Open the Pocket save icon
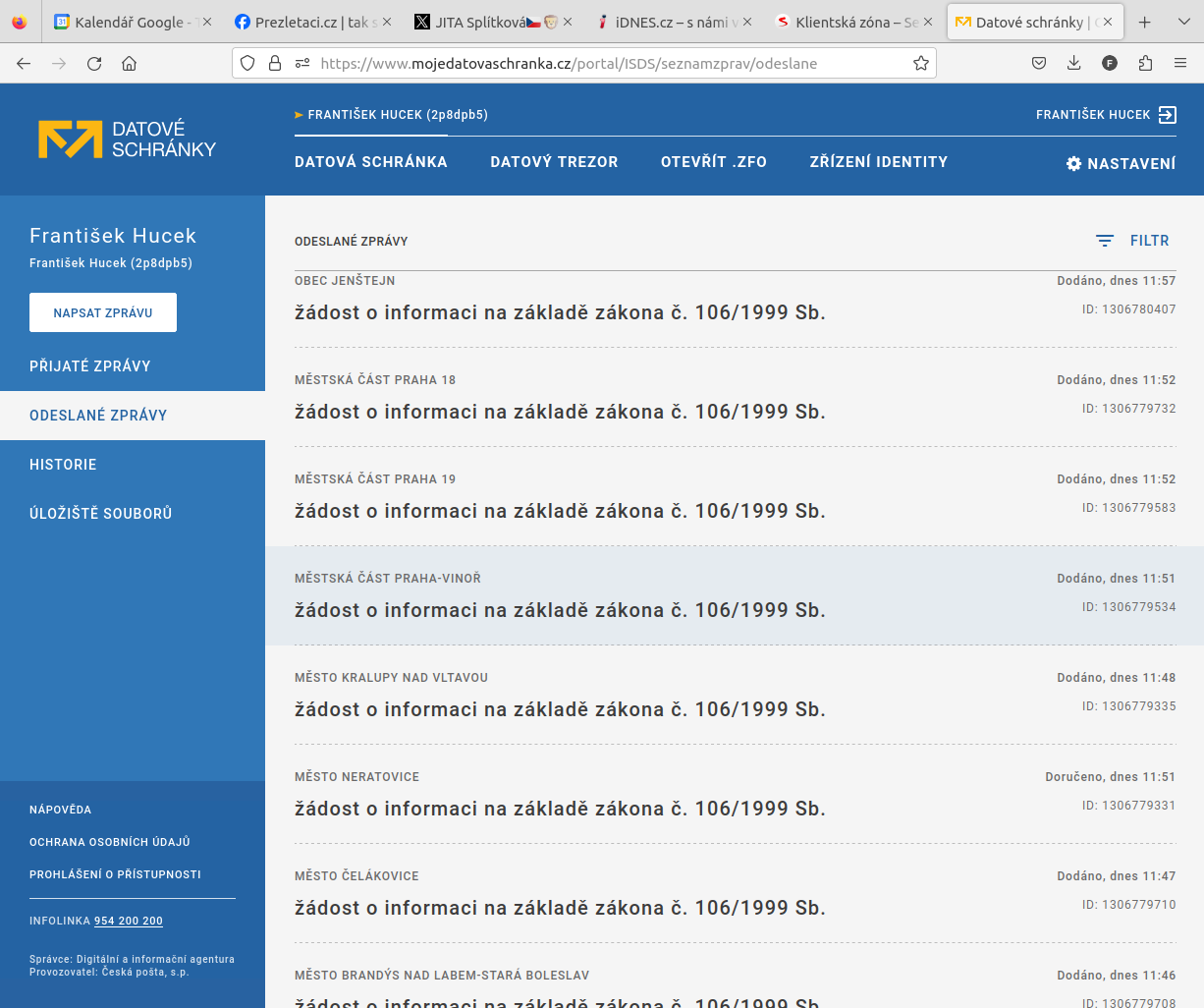This screenshot has height=1008, width=1204. click(1039, 63)
